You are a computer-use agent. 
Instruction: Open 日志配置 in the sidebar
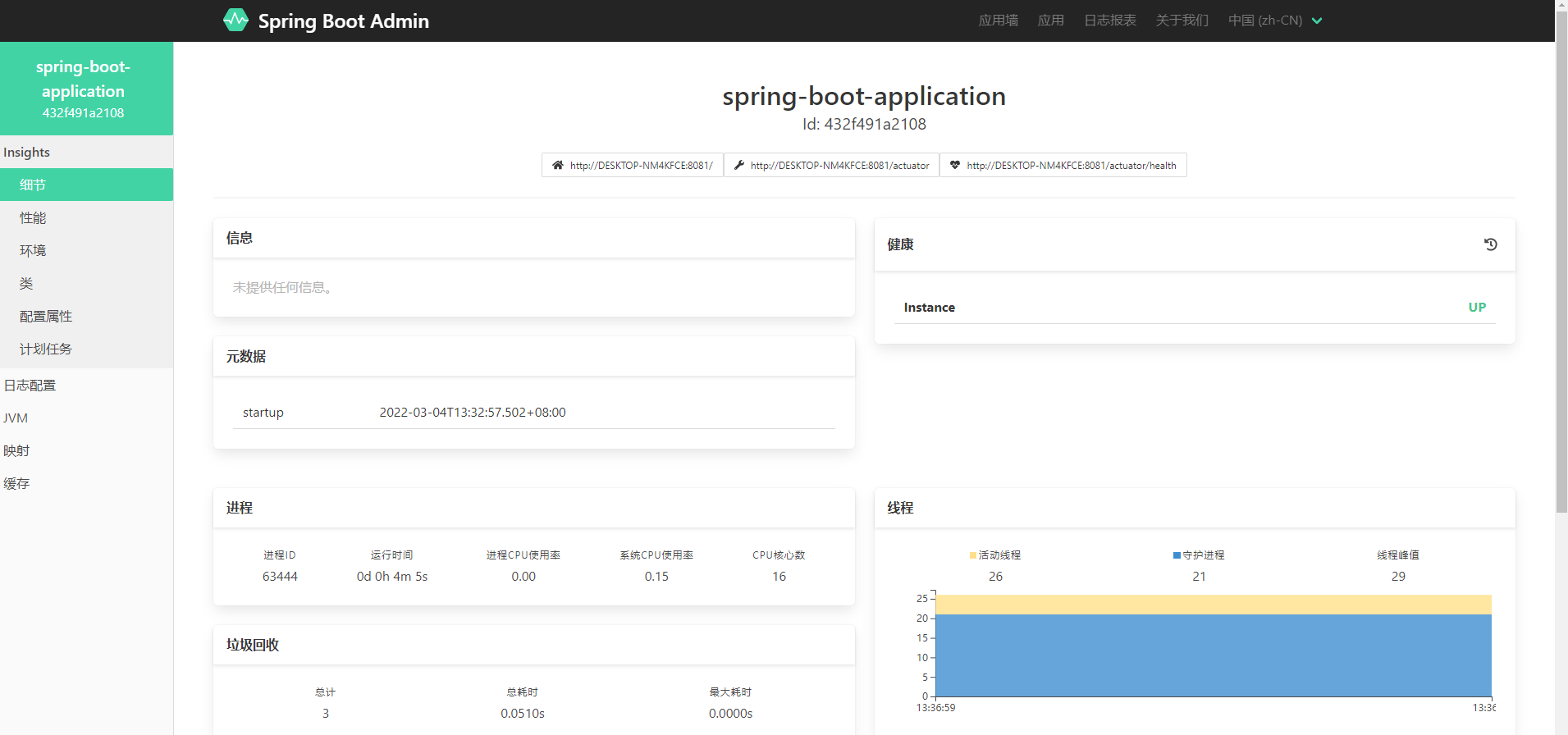[x=86, y=385]
